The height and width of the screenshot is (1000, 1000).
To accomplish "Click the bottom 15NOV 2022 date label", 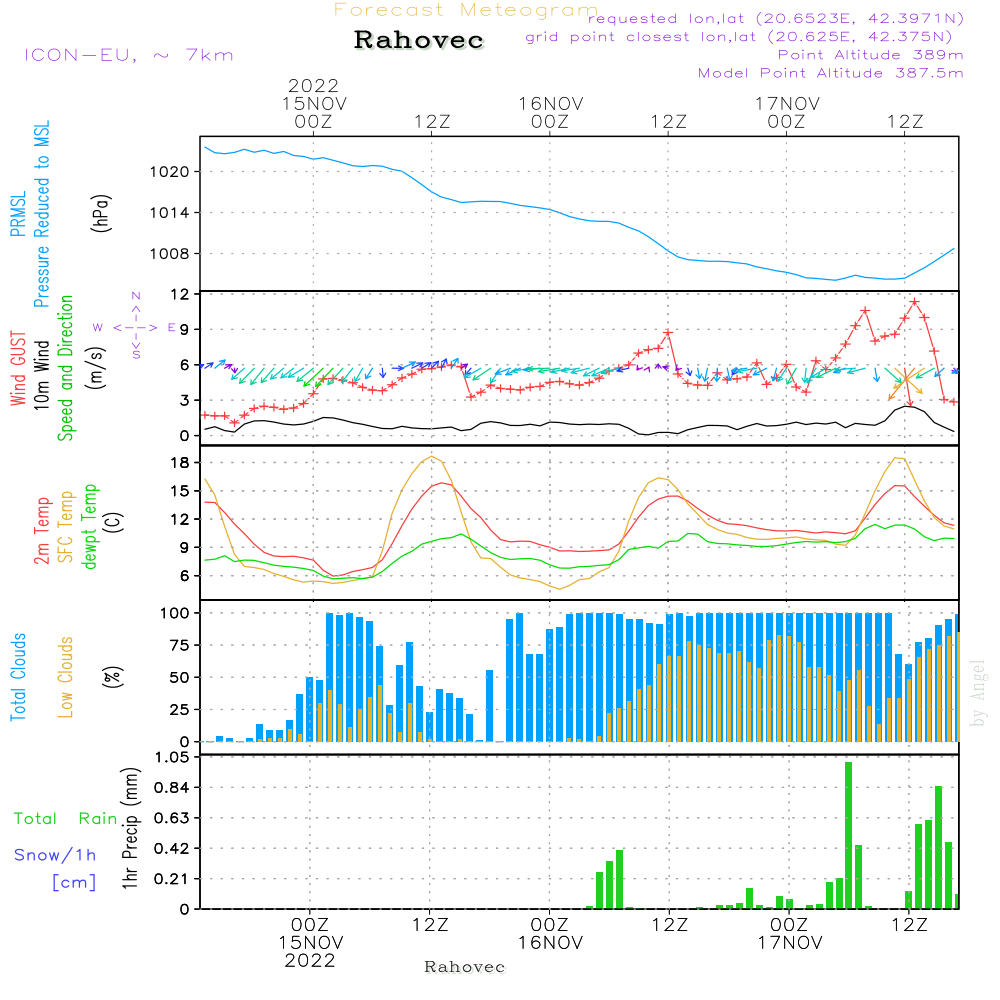I will click(x=310, y=951).
